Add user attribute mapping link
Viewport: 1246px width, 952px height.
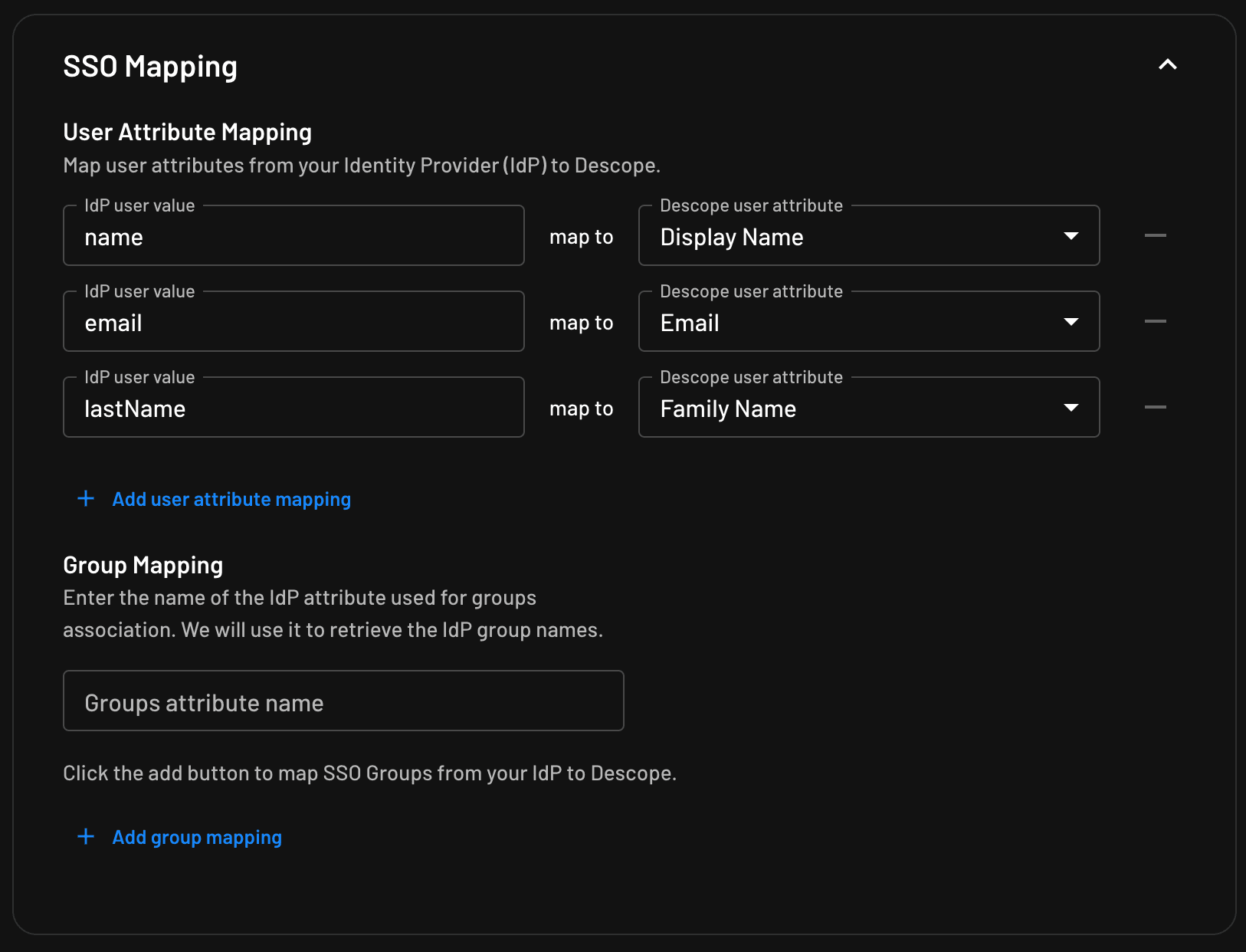tap(231, 500)
